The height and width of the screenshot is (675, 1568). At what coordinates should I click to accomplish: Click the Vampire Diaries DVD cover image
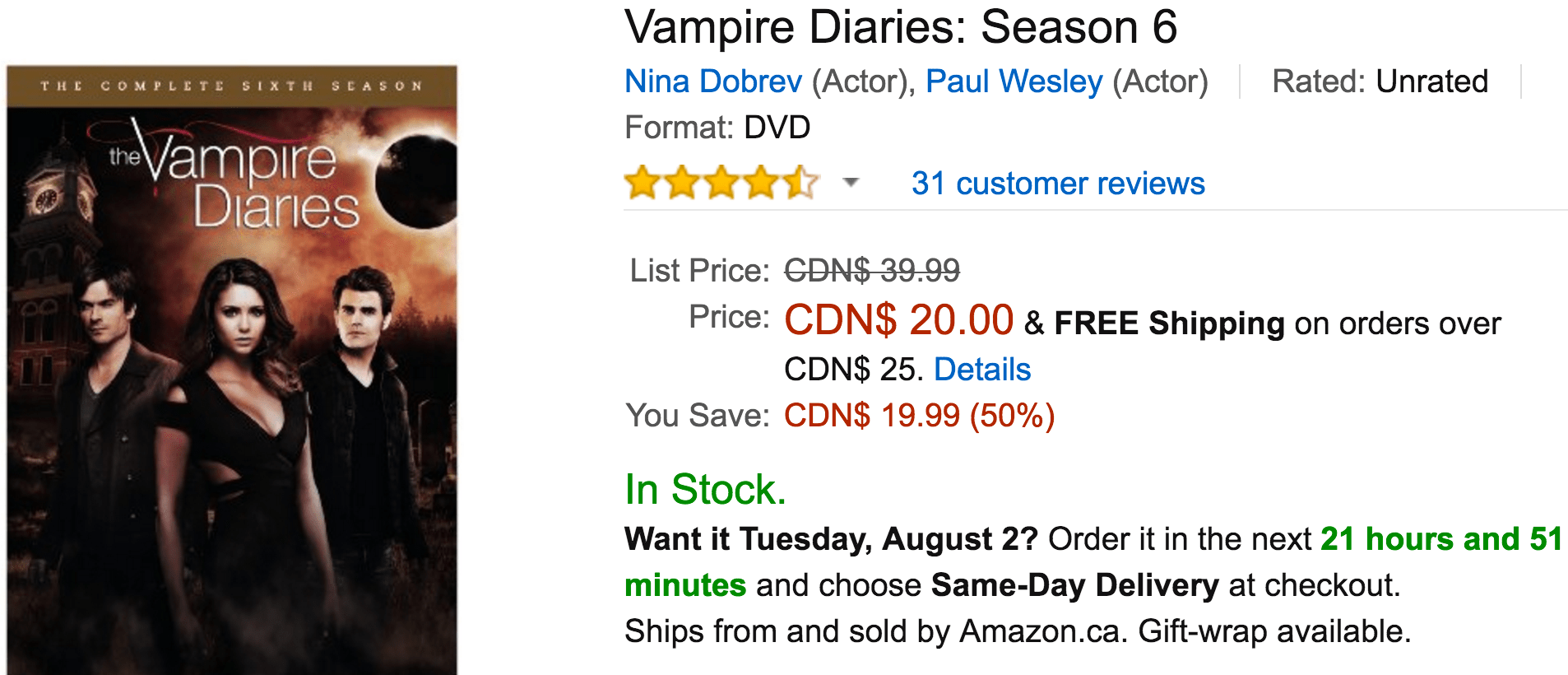click(x=232, y=370)
